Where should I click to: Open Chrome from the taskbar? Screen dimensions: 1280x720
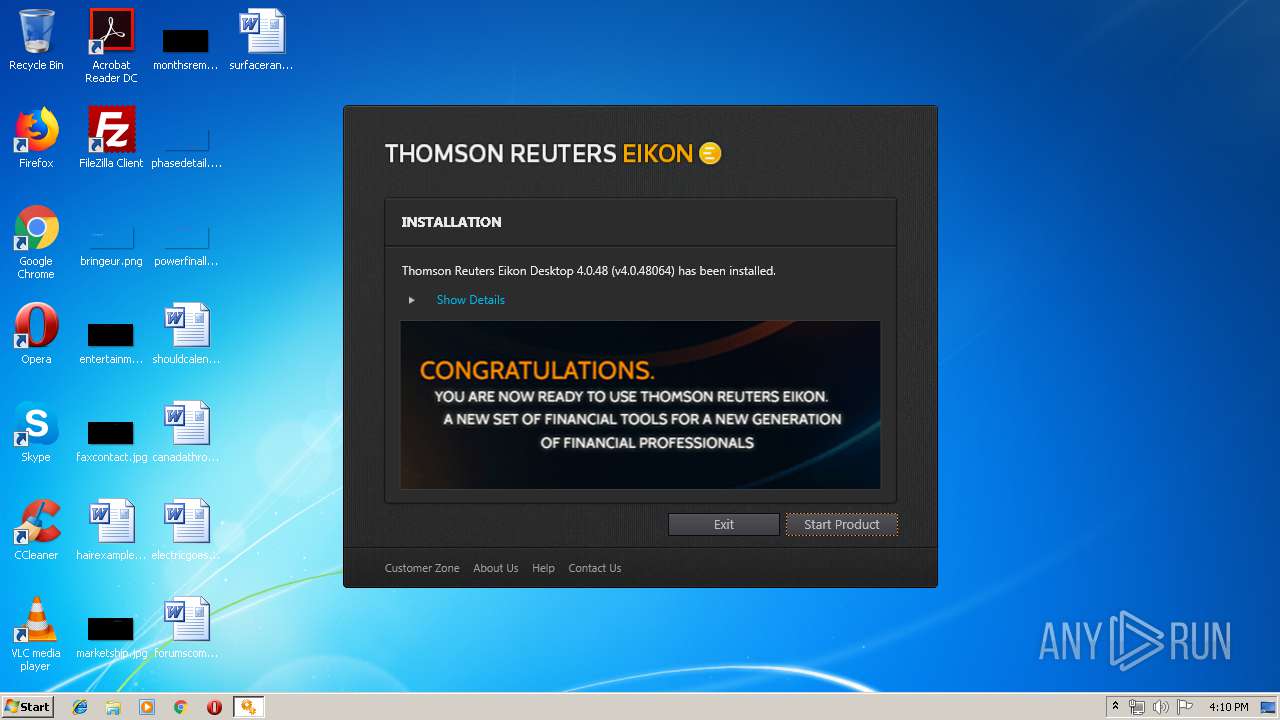tap(180, 707)
